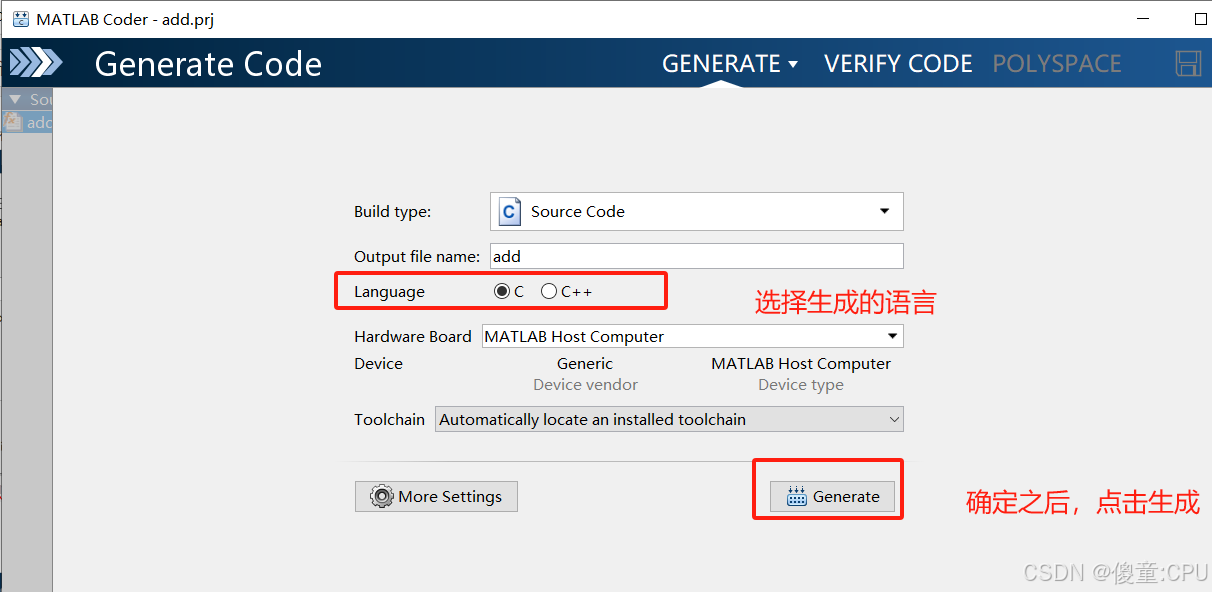Screen dimensions: 1212x592
Task: Open the POLYSPACE step
Action: (x=1057, y=64)
